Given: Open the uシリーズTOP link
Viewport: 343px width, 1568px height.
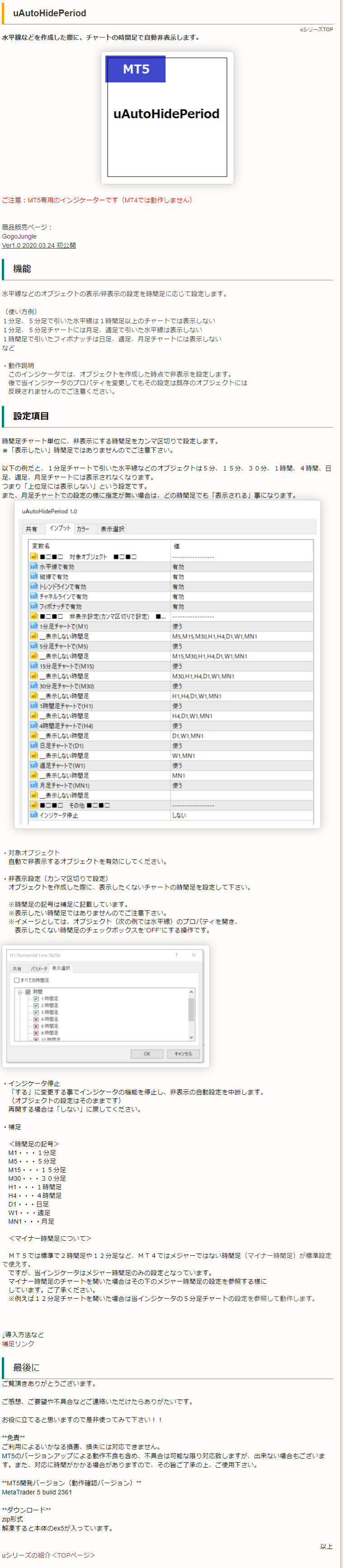Looking at the screenshot, I should click(x=316, y=29).
